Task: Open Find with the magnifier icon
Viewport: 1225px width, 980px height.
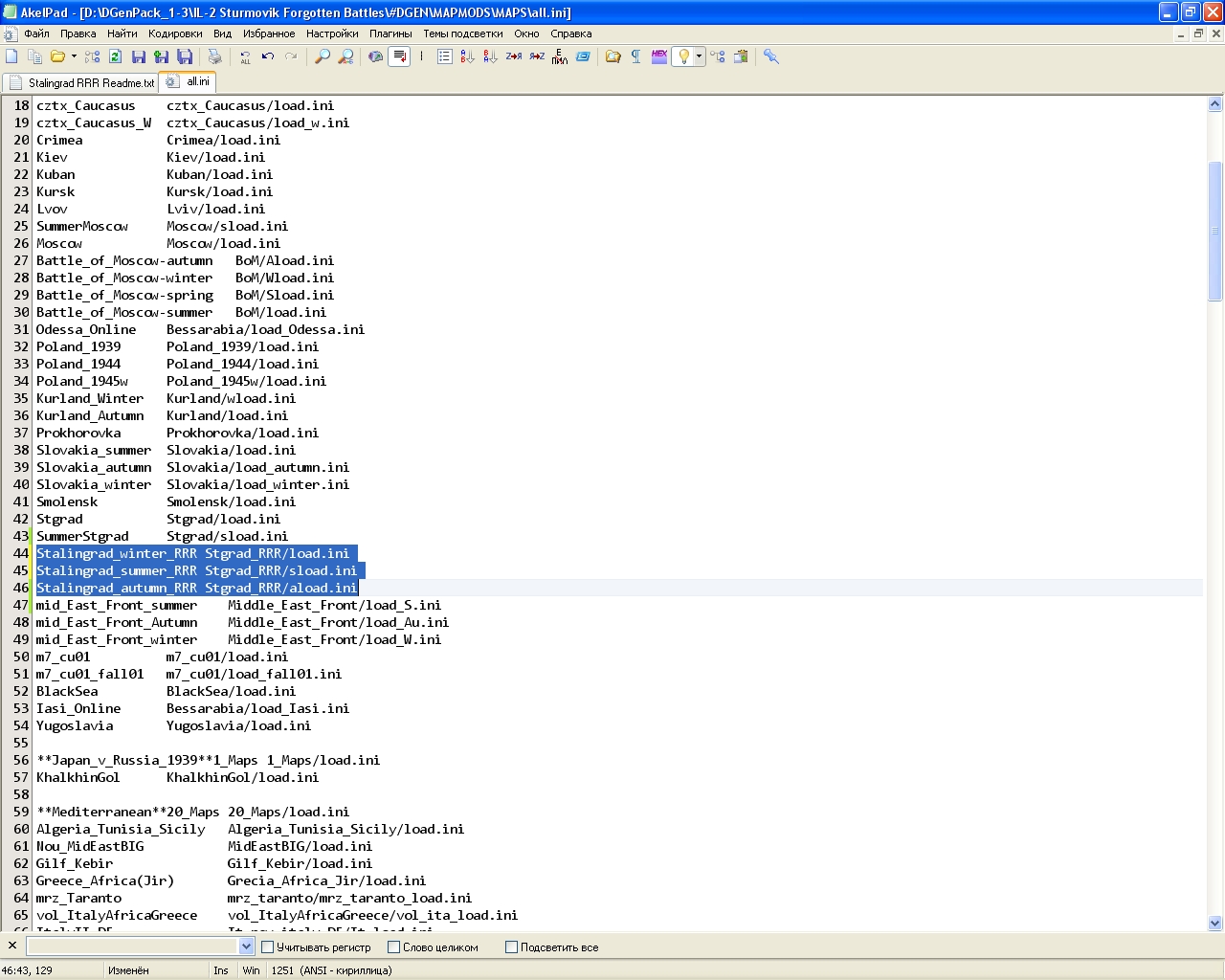Action: pos(323,56)
